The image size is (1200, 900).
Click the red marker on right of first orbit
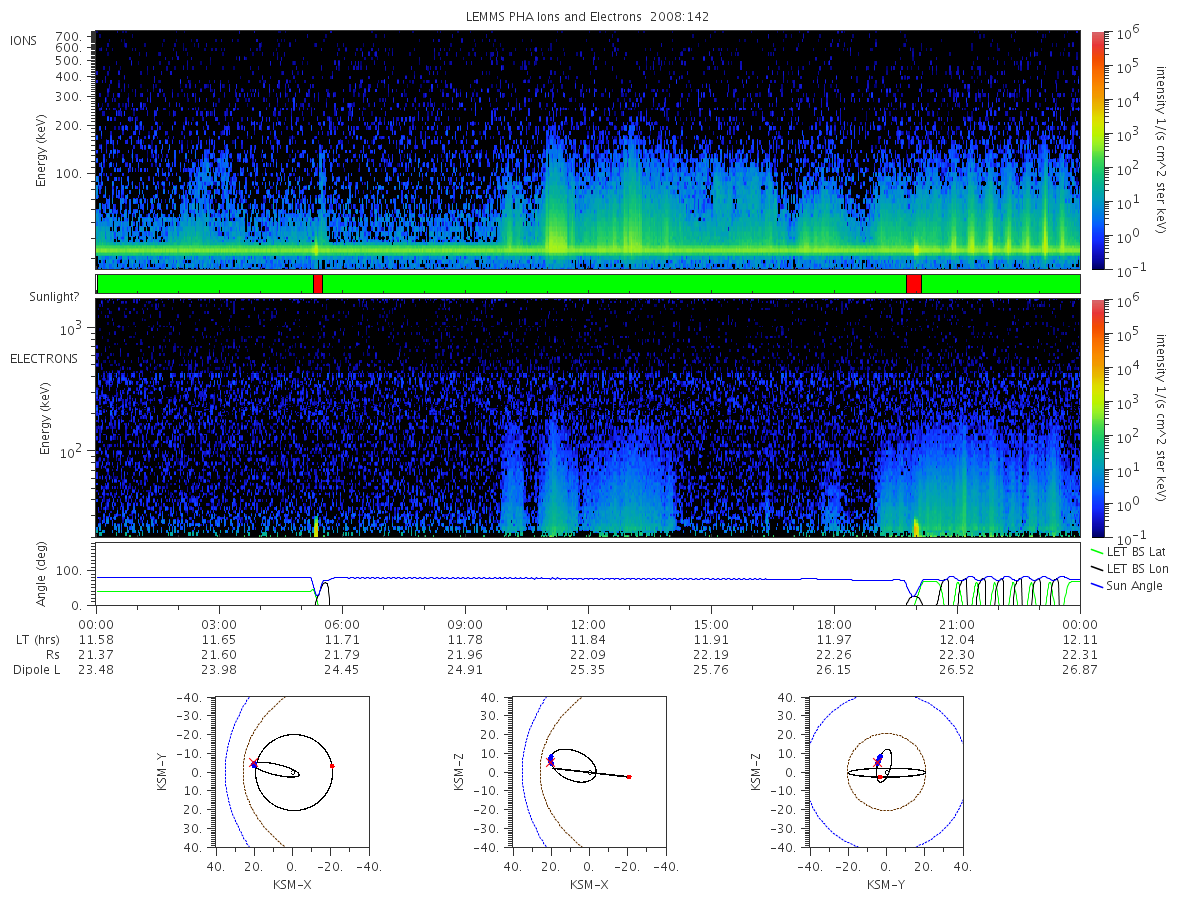(332, 765)
